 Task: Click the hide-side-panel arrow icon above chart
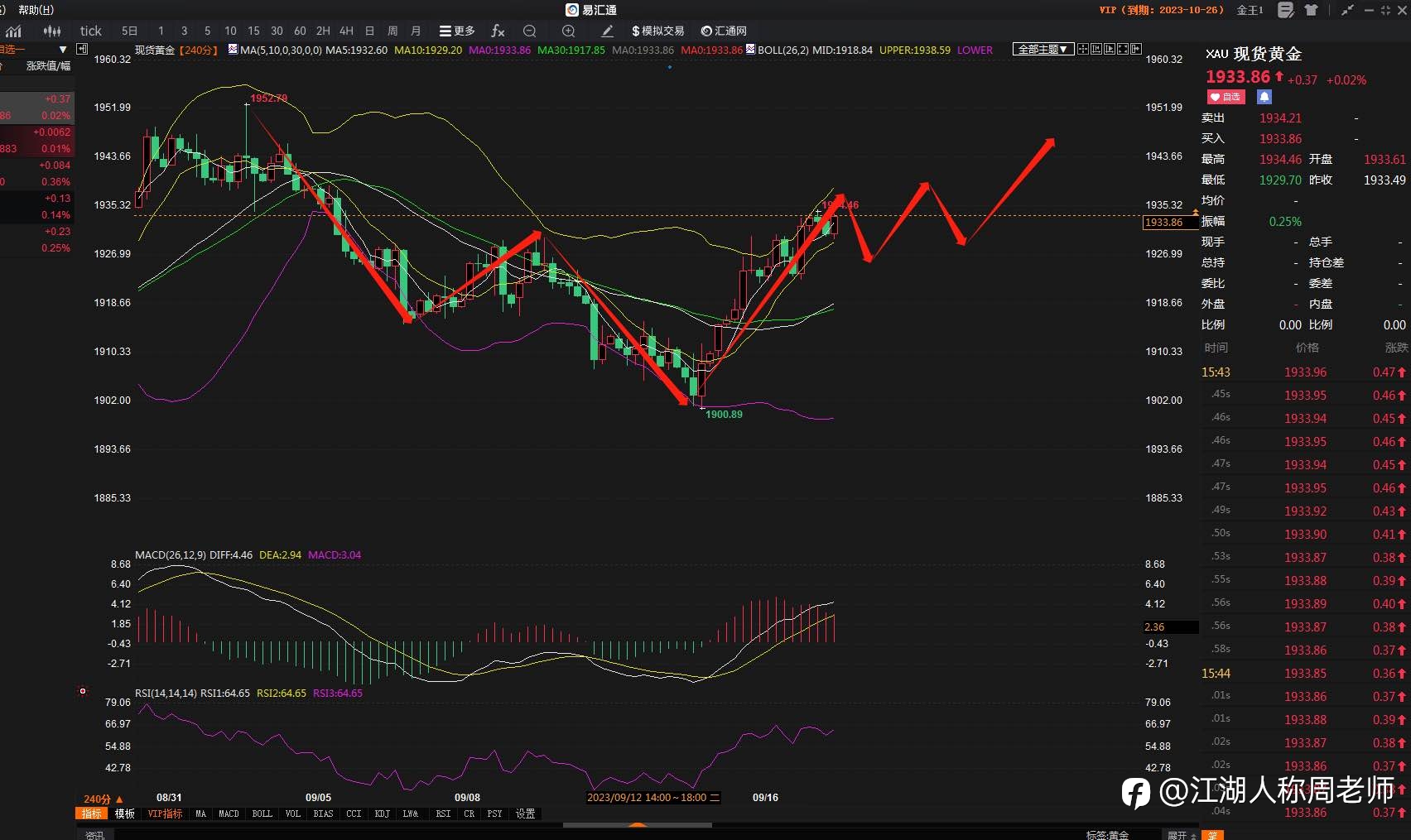(1136, 49)
